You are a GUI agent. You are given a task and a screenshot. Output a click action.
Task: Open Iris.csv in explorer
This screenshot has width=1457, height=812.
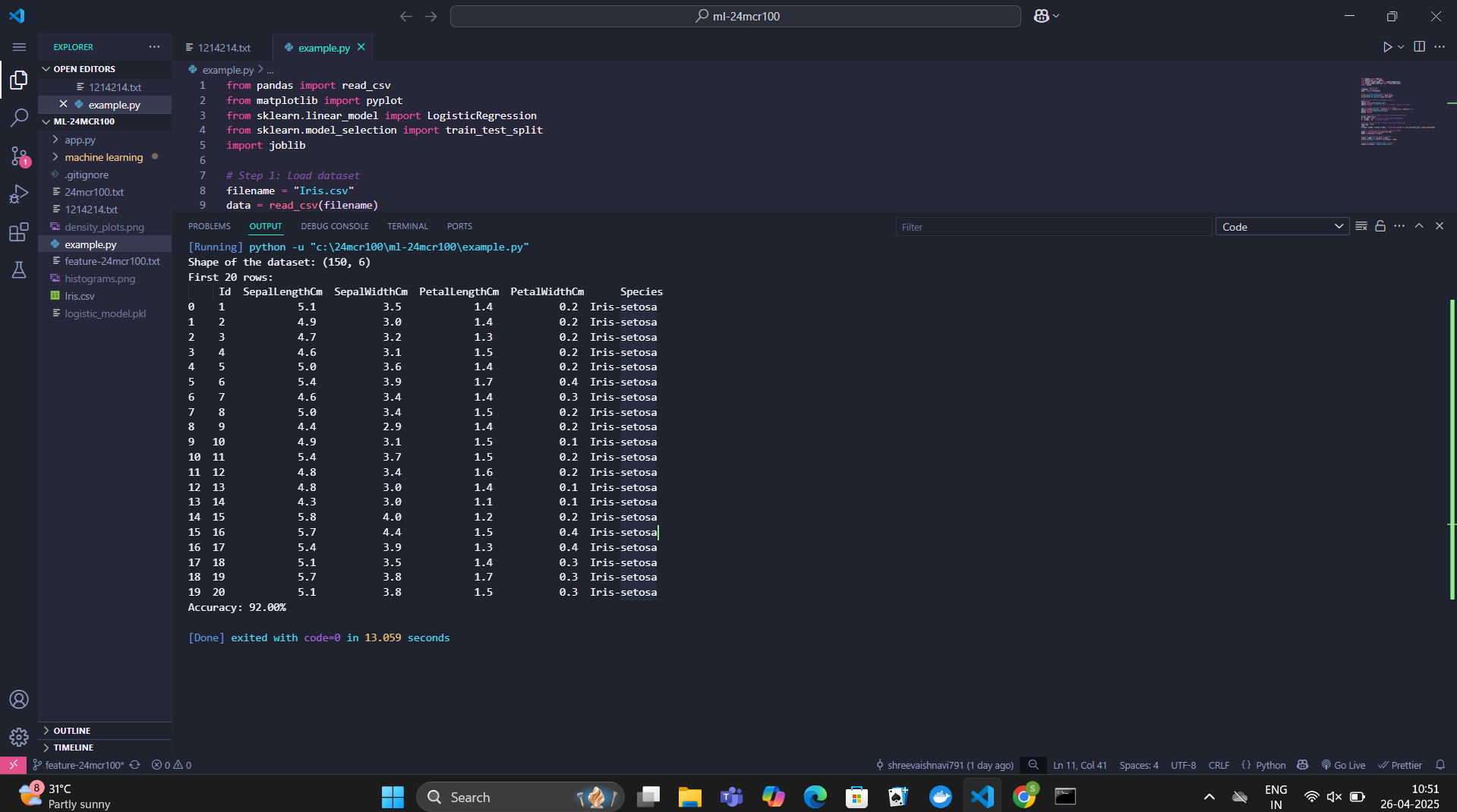point(80,296)
